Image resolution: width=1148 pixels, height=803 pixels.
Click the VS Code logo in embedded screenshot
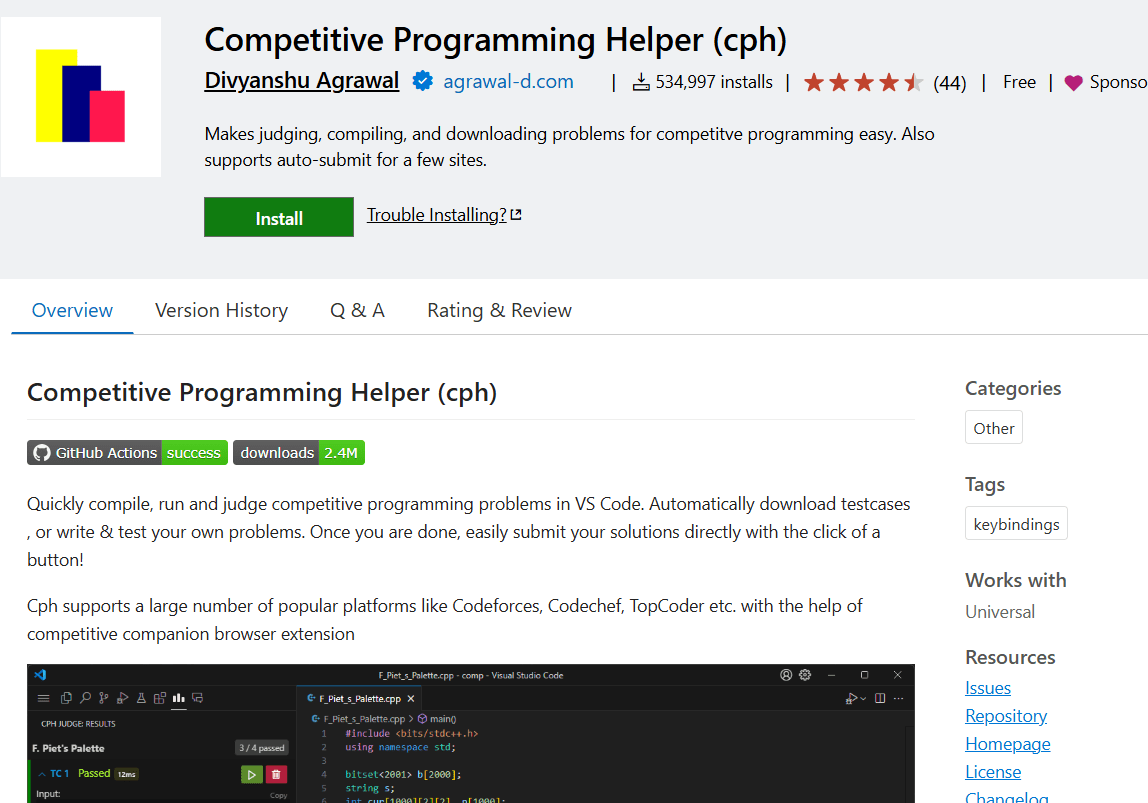click(x=40, y=675)
